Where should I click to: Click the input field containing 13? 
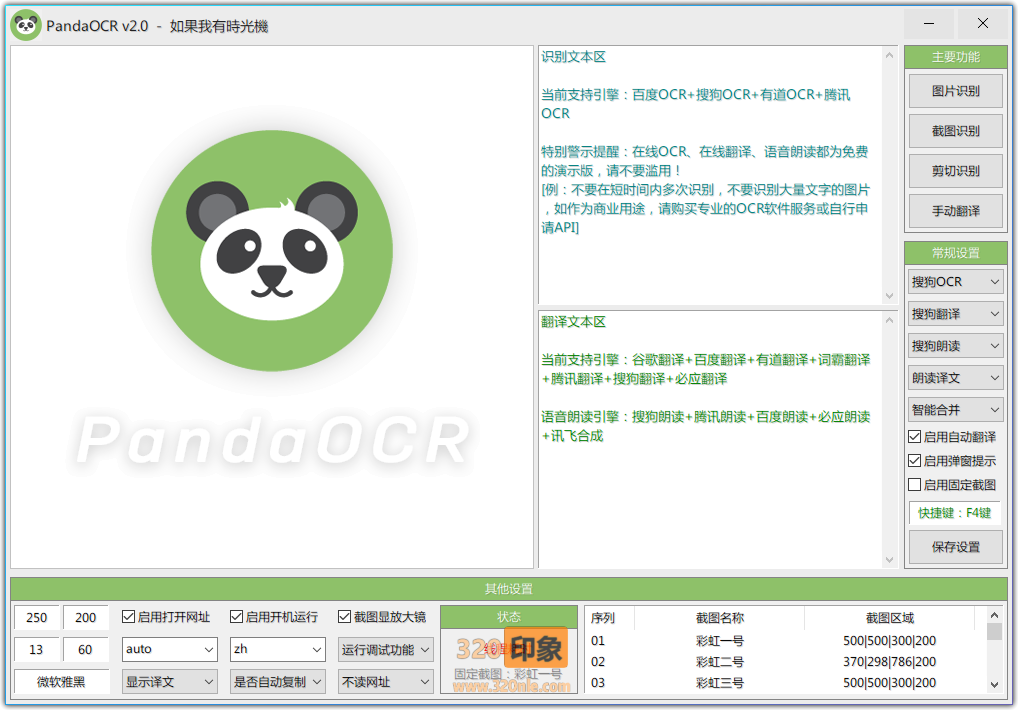36,650
